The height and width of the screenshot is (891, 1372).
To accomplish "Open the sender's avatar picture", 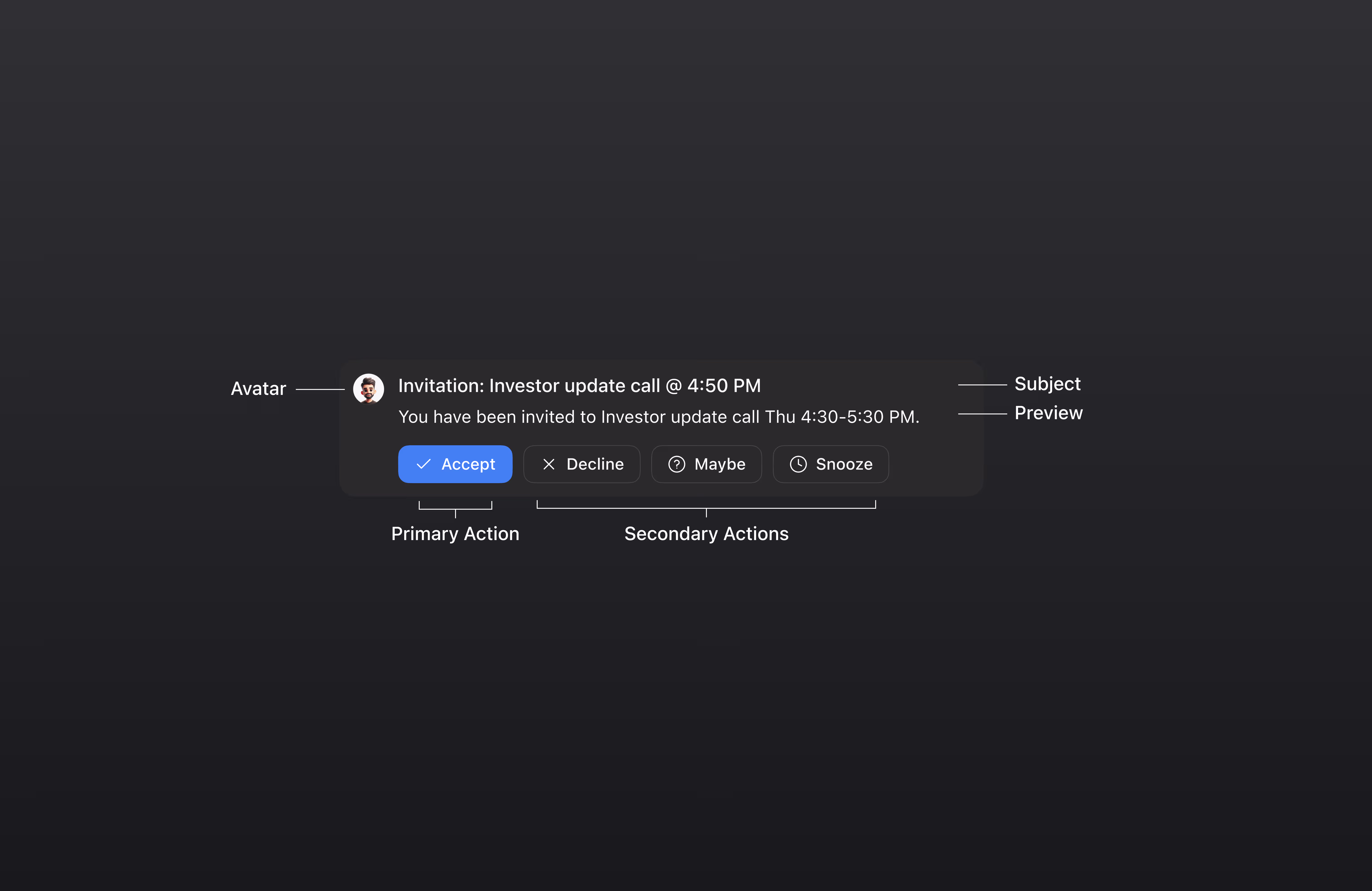I will pyautogui.click(x=368, y=389).
